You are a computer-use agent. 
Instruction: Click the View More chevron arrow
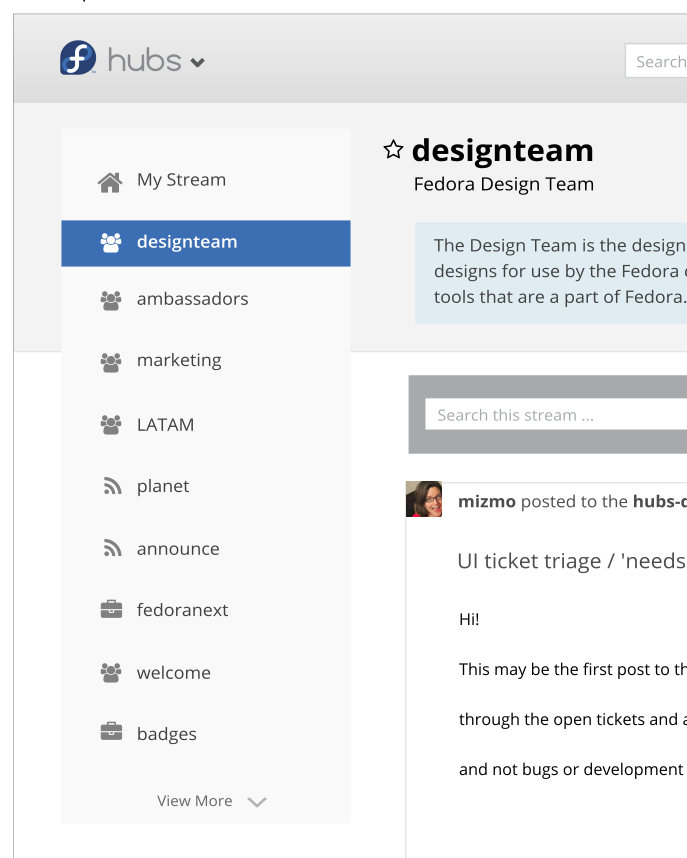pos(257,802)
